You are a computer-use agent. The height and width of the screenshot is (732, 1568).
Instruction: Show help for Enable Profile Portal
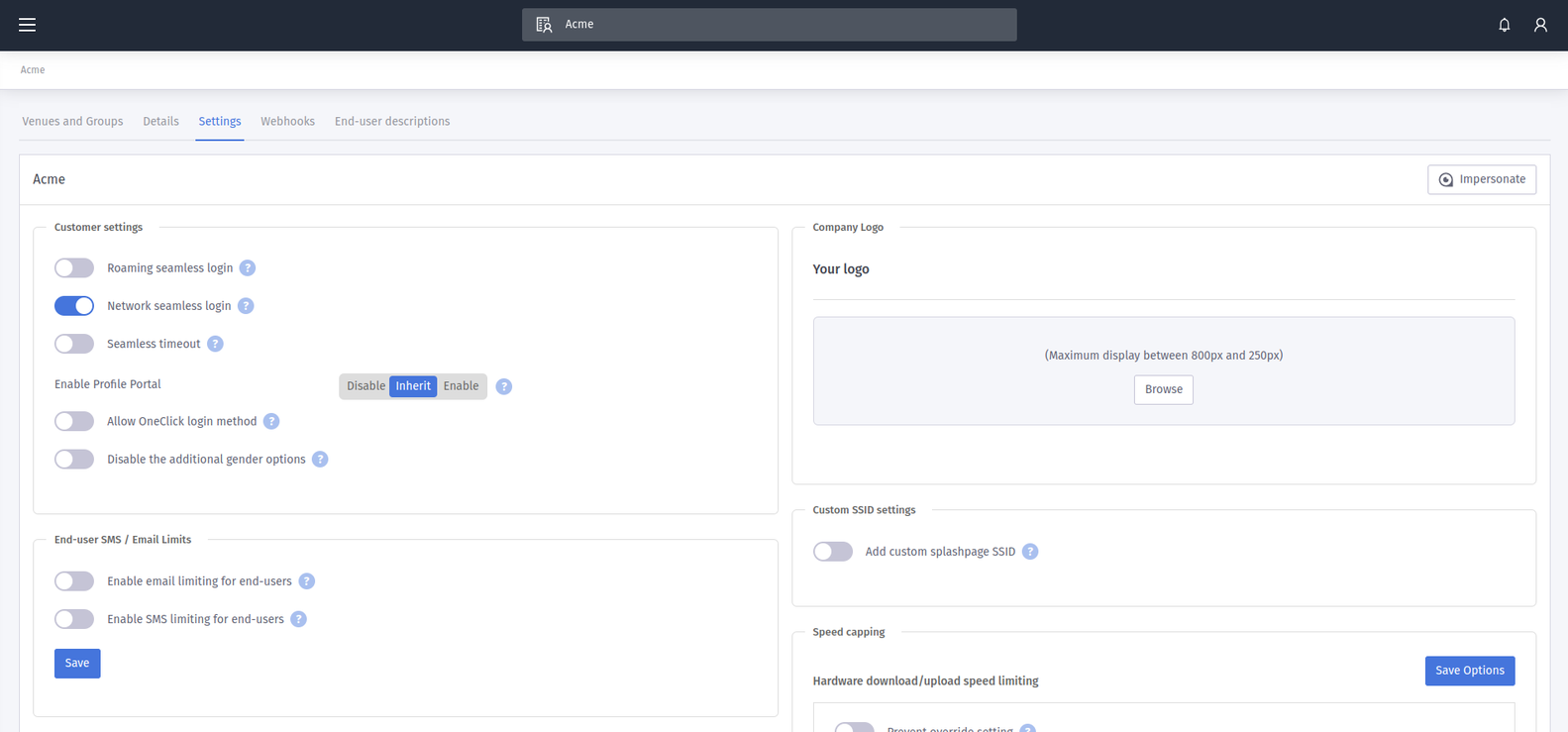coord(504,386)
